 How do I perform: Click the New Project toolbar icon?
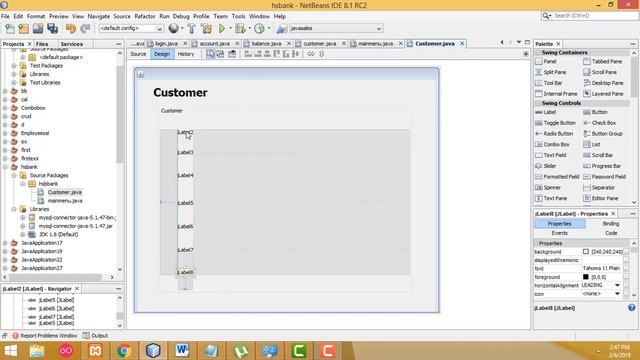tap(24, 29)
